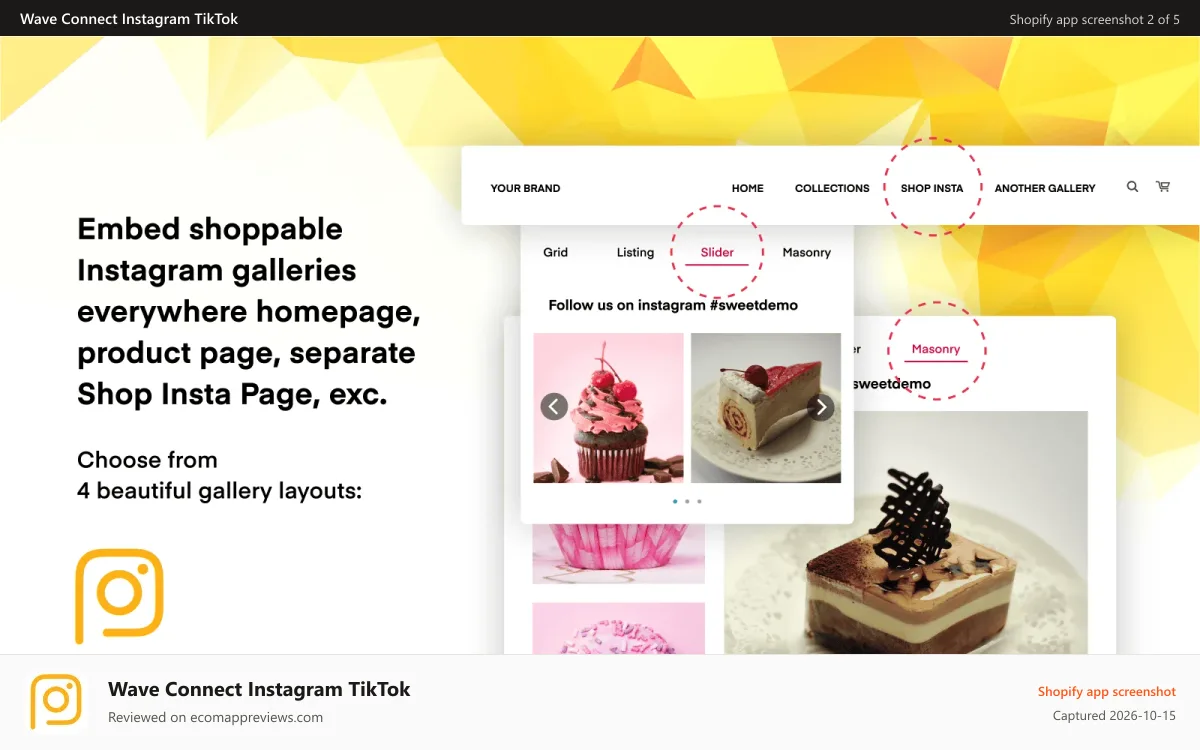Click the next slide arrow on the cake slice
The image size is (1200, 750).
tap(821, 407)
